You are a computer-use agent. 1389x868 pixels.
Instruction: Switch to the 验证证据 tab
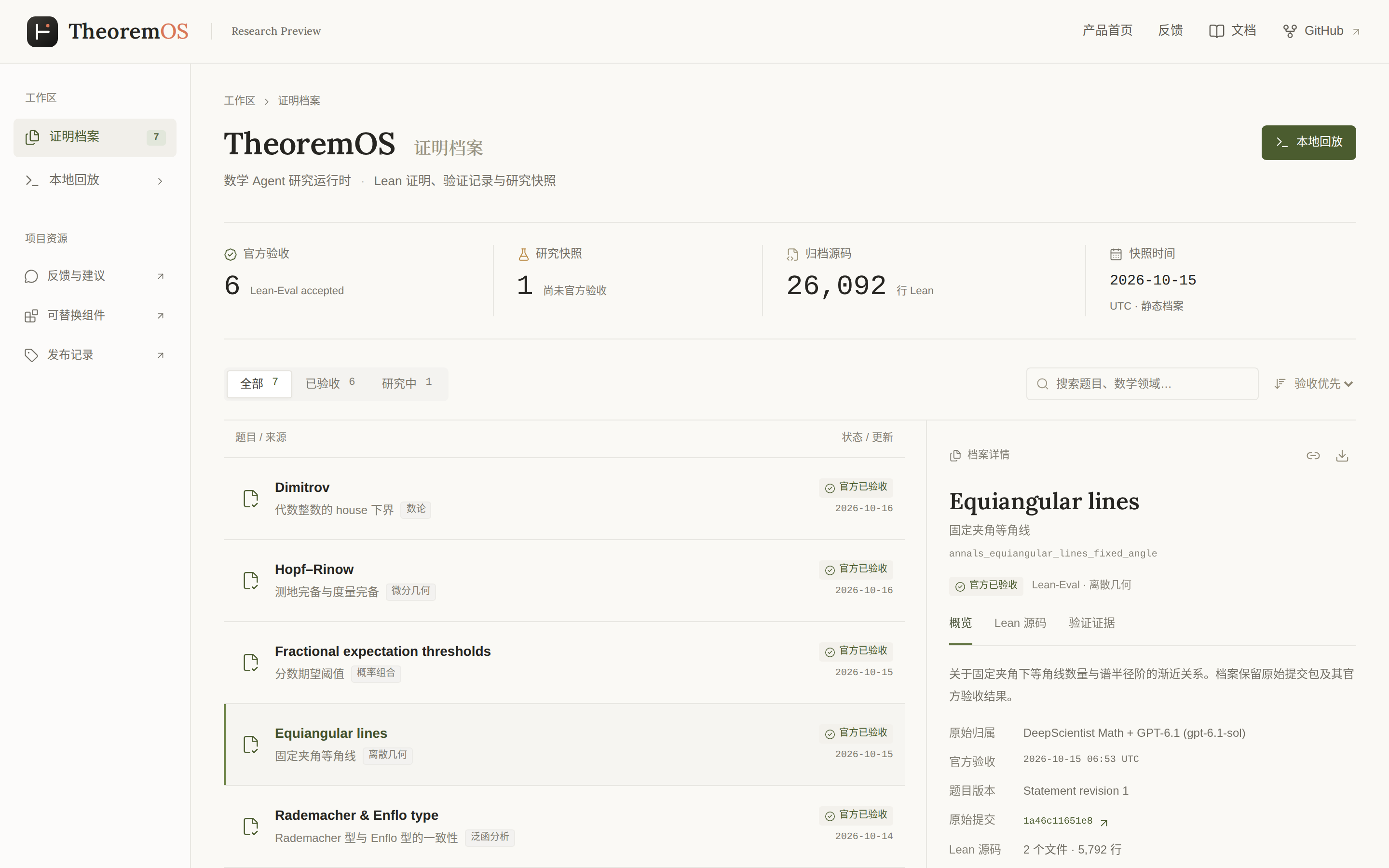point(1092,623)
